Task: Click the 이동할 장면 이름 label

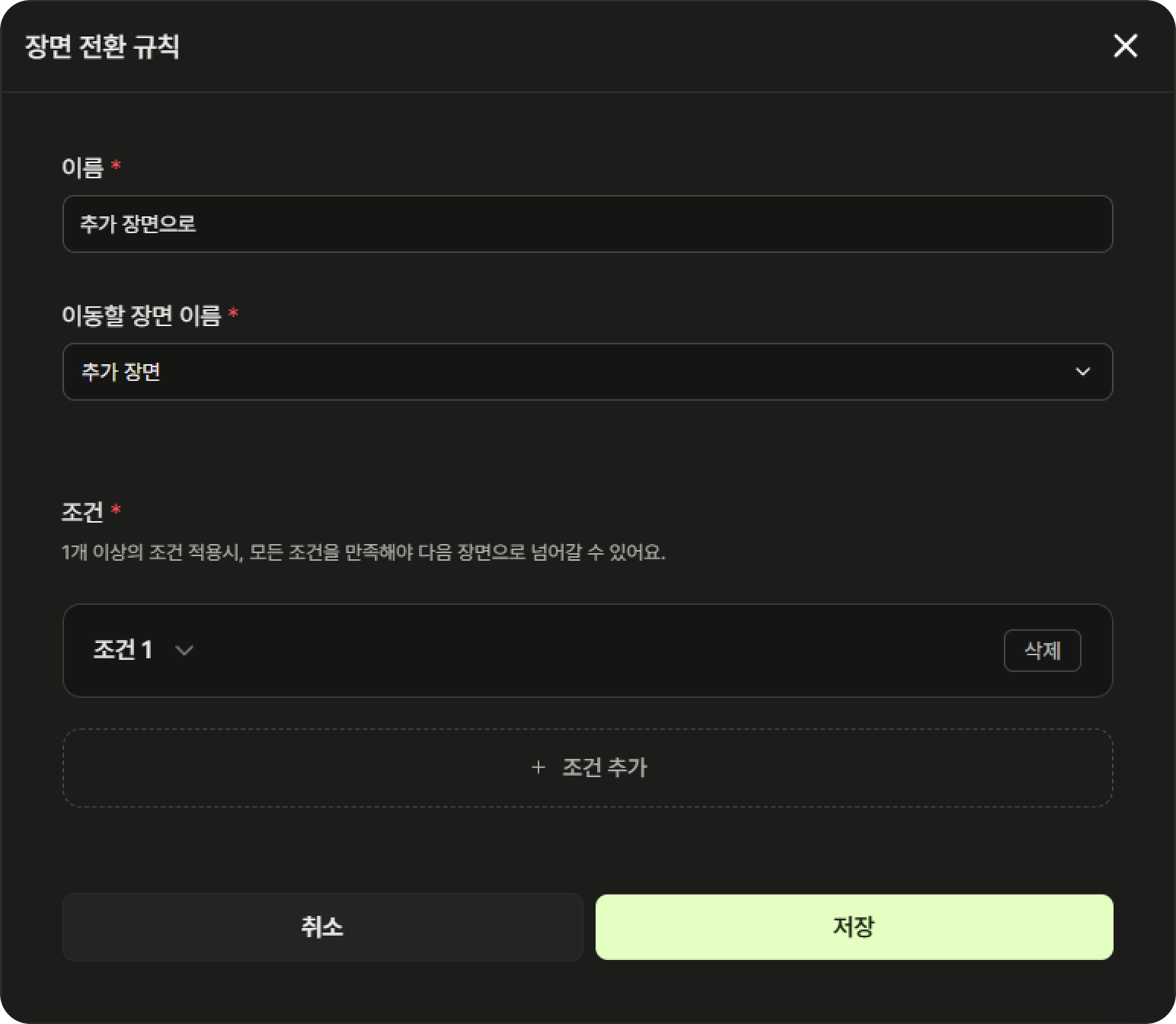Action: pos(141,315)
